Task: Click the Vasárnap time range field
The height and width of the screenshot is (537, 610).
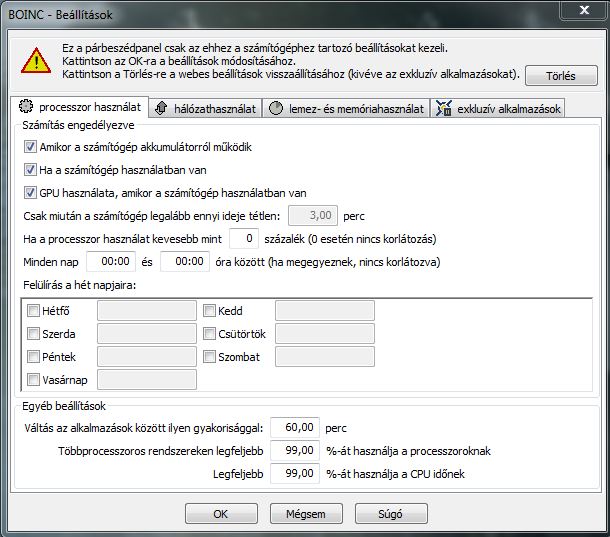Action: click(147, 379)
